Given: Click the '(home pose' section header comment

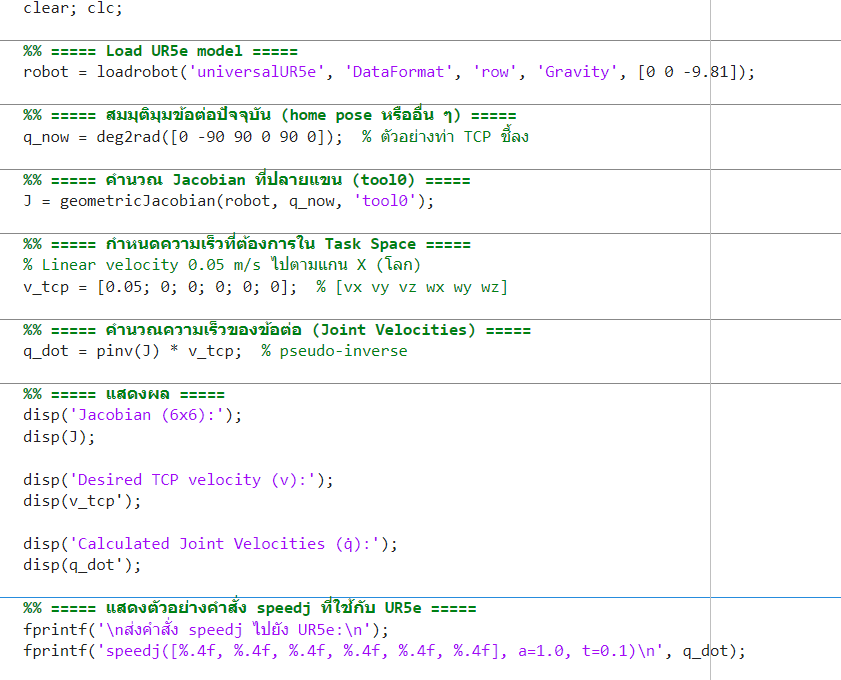Looking at the screenshot, I should (x=270, y=115).
